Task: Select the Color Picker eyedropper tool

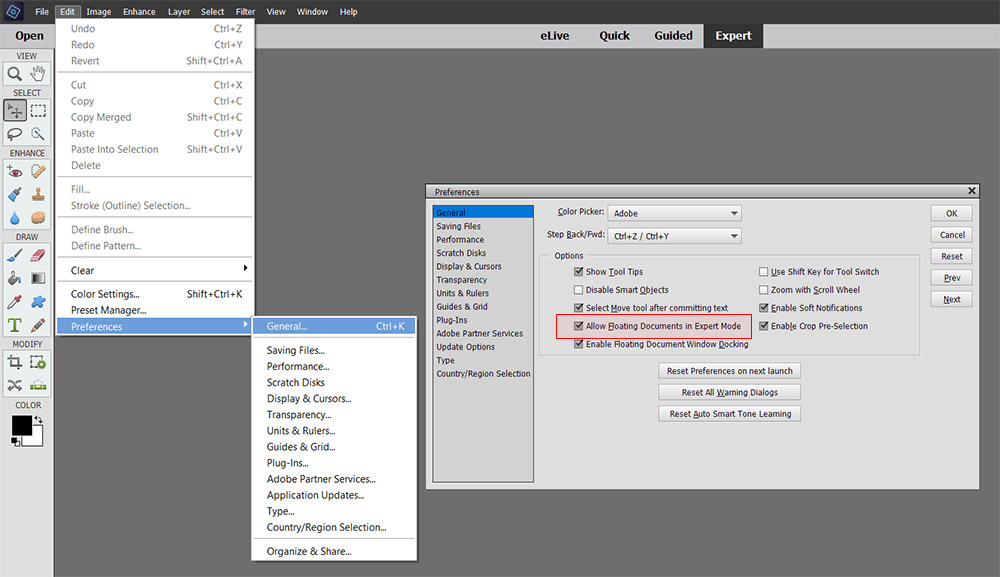Action: pos(15,302)
